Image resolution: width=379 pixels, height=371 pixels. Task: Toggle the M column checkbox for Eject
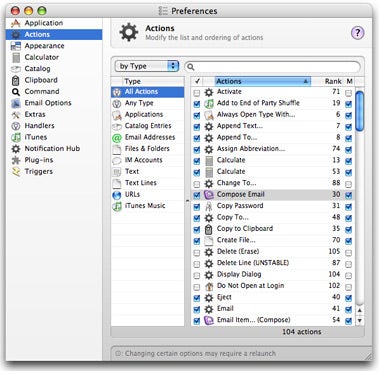click(x=348, y=298)
